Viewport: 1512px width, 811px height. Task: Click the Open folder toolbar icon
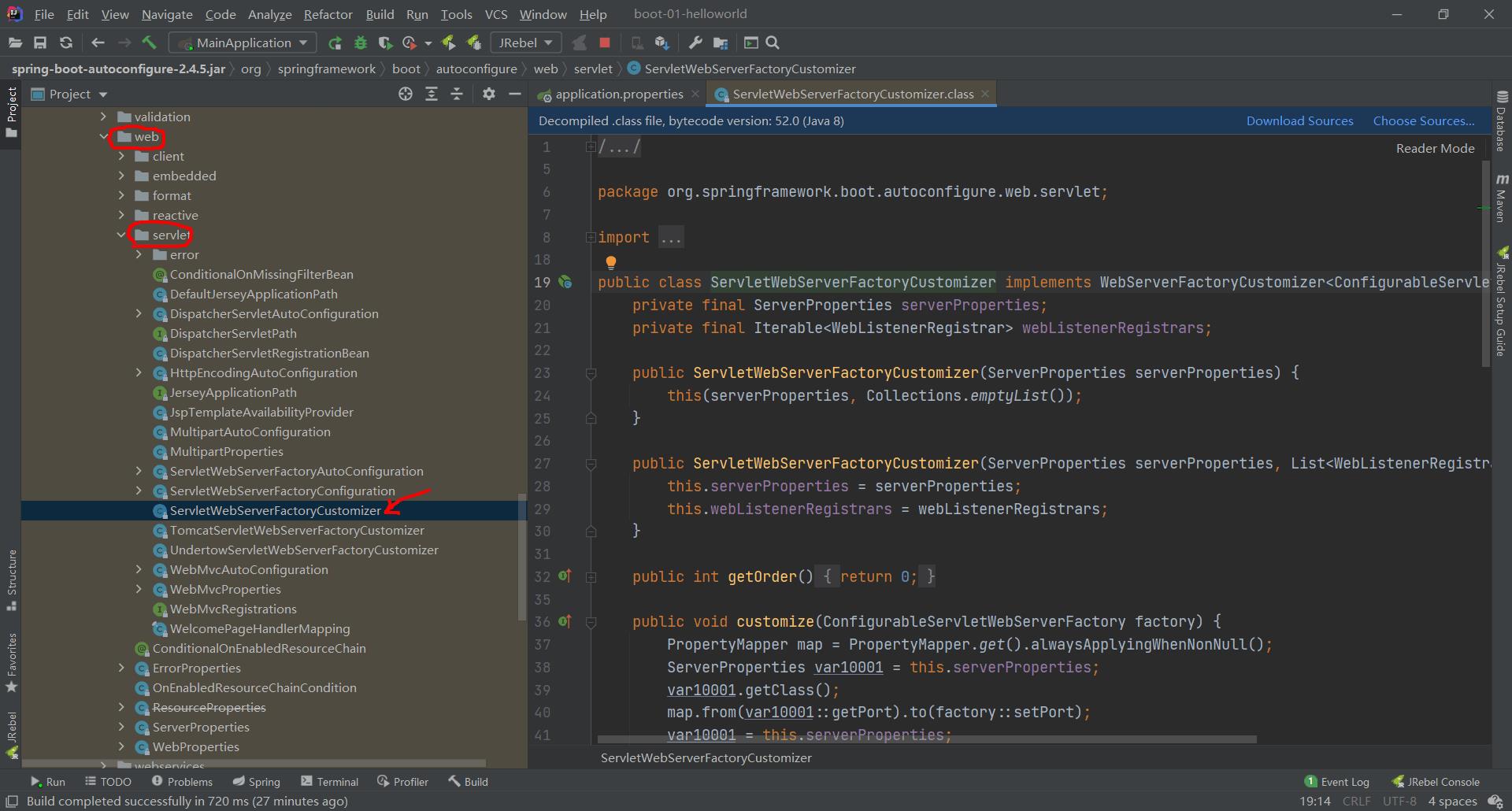point(15,43)
